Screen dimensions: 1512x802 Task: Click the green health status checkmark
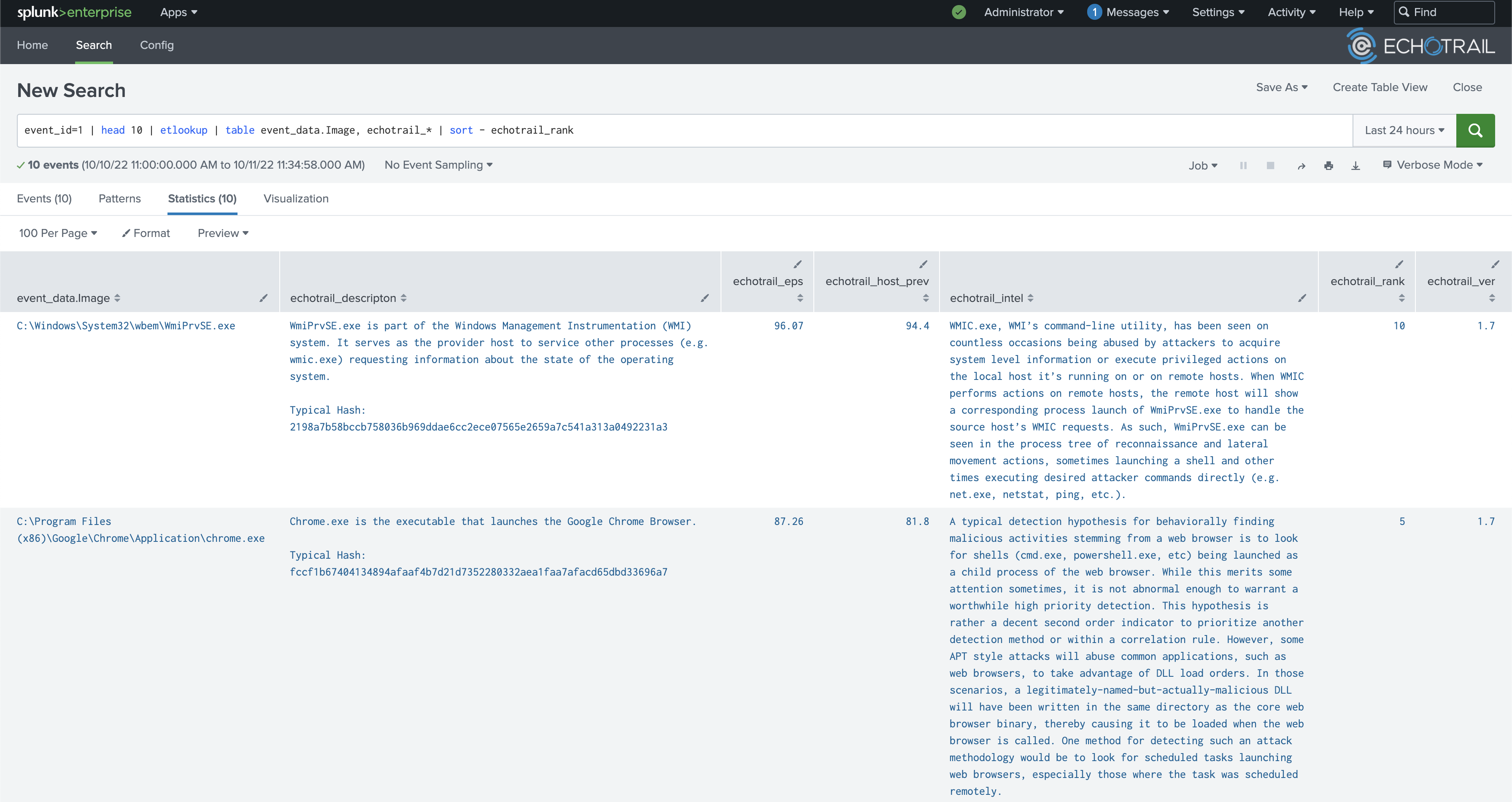(x=958, y=12)
